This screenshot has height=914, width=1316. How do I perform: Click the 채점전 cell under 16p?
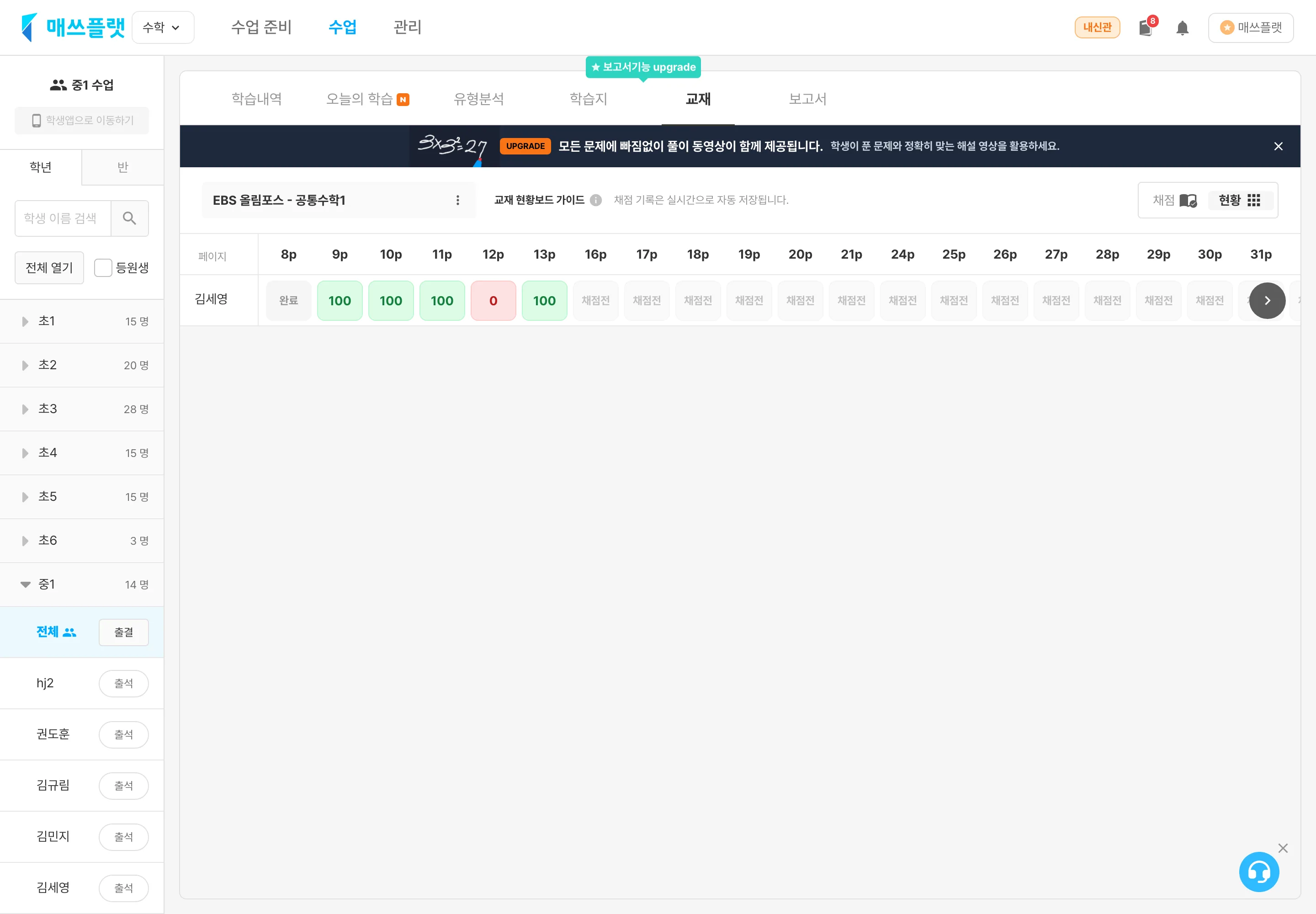pyautogui.click(x=595, y=301)
